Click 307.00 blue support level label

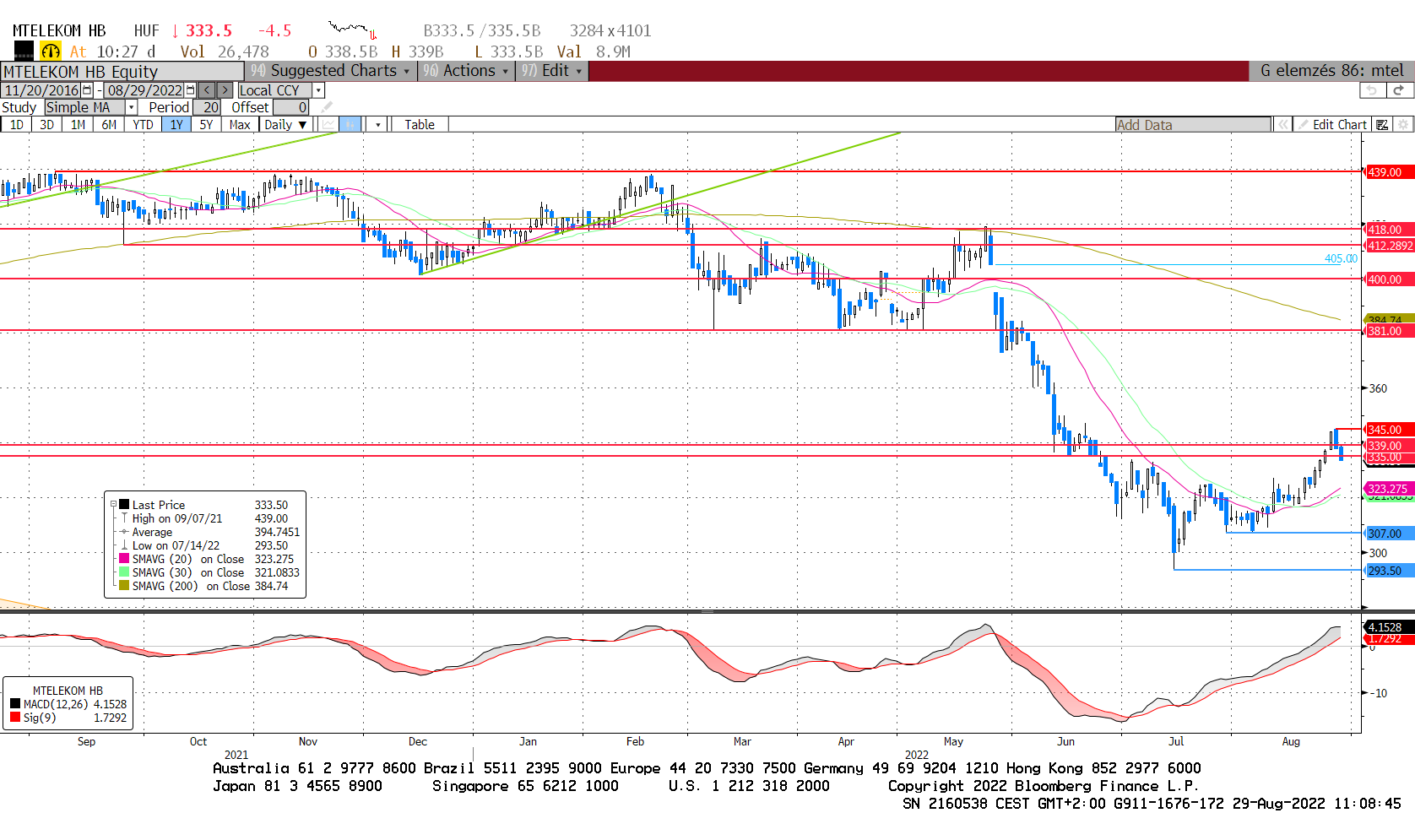tap(1389, 534)
